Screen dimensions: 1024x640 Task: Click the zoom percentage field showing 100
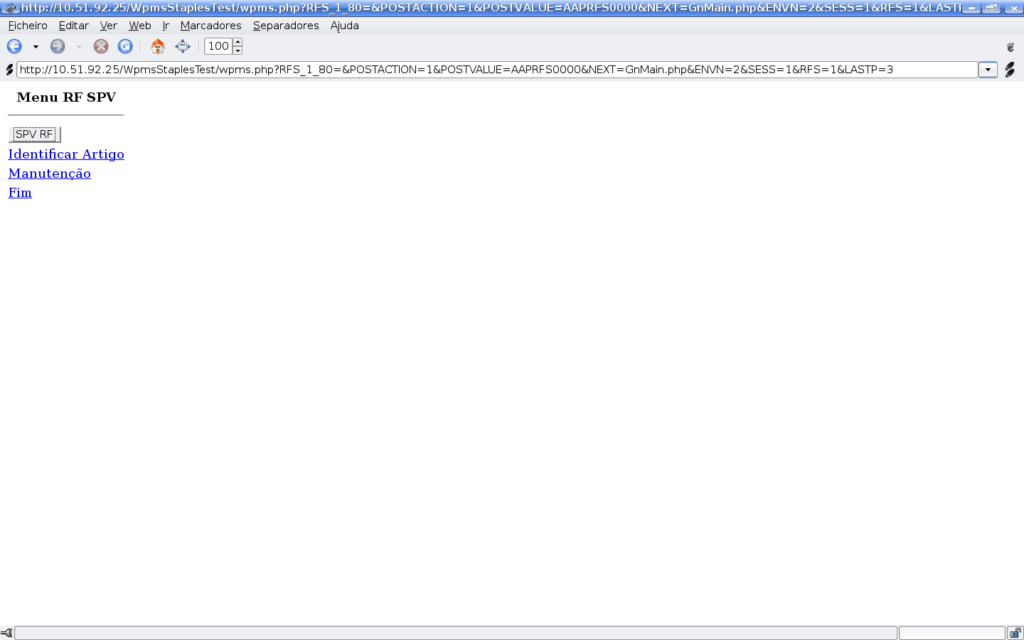218,46
